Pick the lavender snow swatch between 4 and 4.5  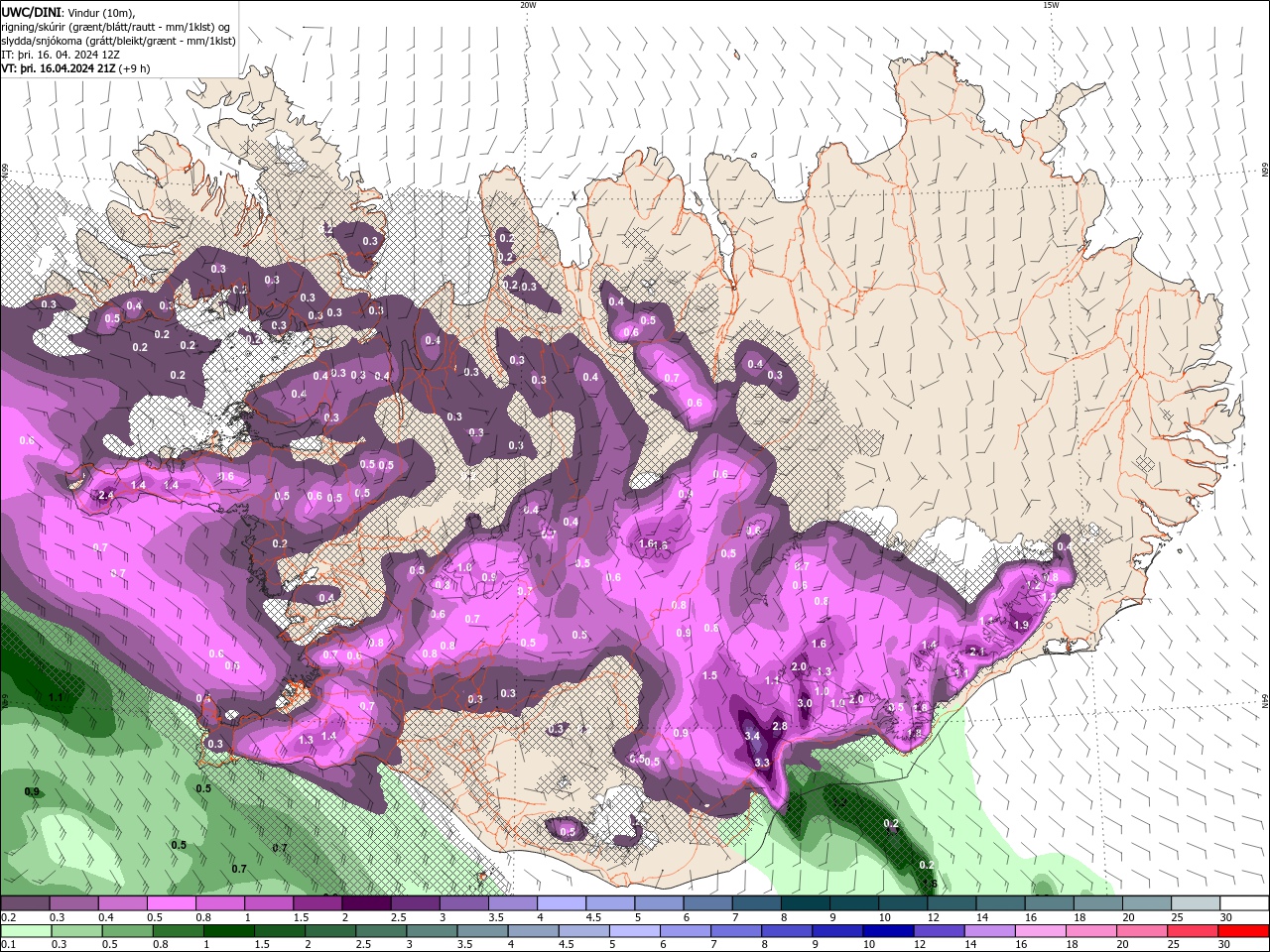point(562,903)
